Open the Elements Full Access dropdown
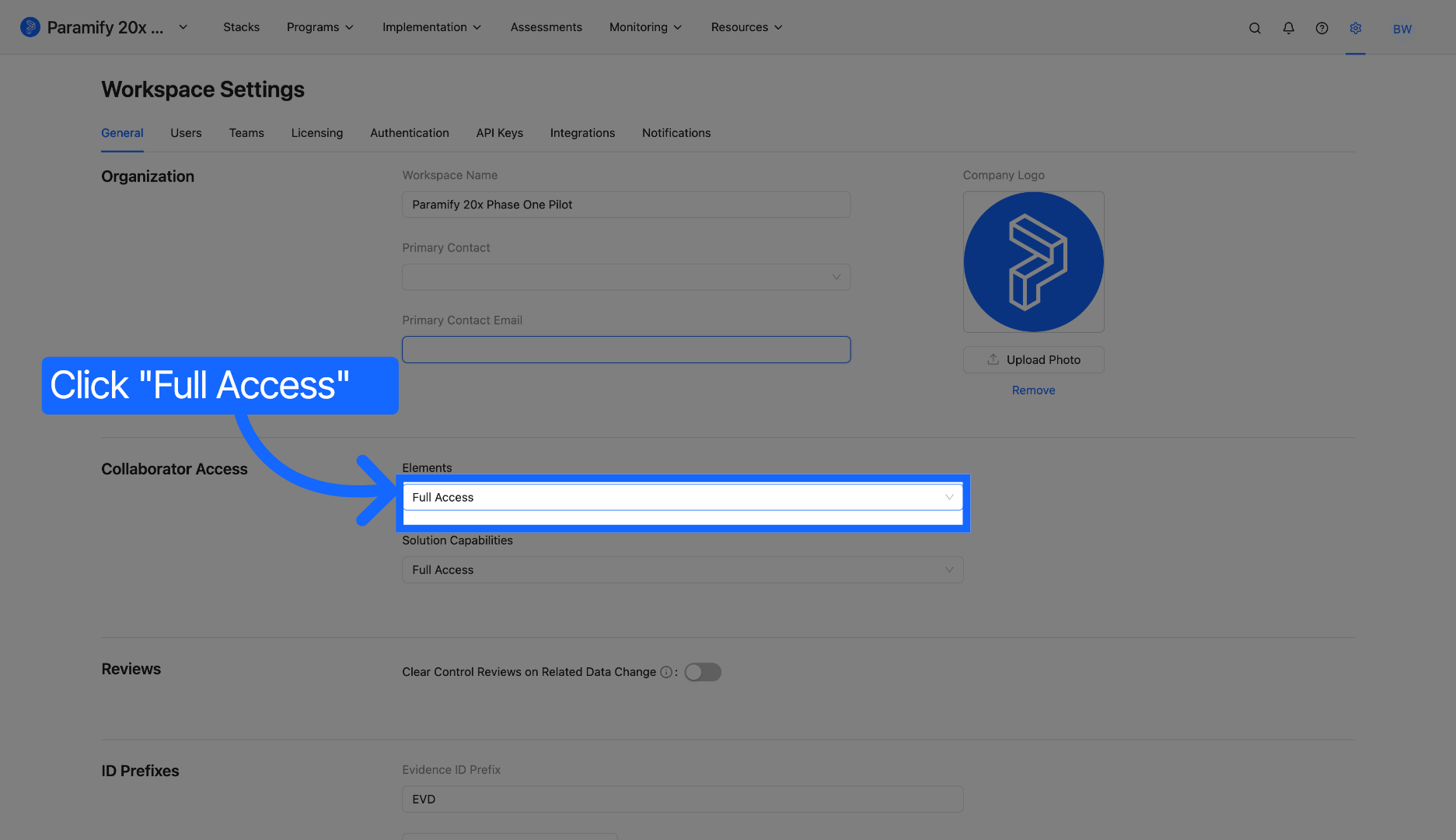The width and height of the screenshot is (1456, 840). (683, 497)
